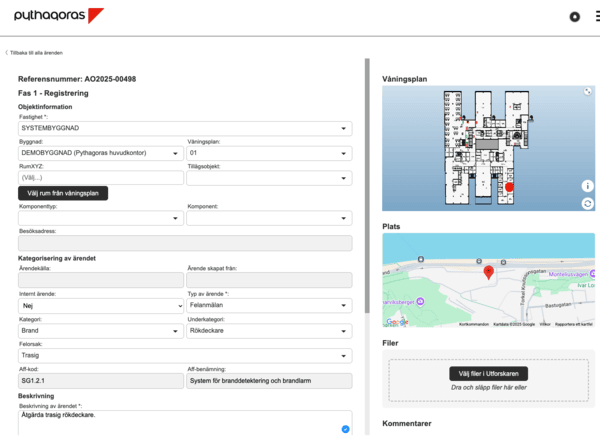The width and height of the screenshot is (600, 439).
Task: Show floor plan info icon
Action: click(x=587, y=186)
